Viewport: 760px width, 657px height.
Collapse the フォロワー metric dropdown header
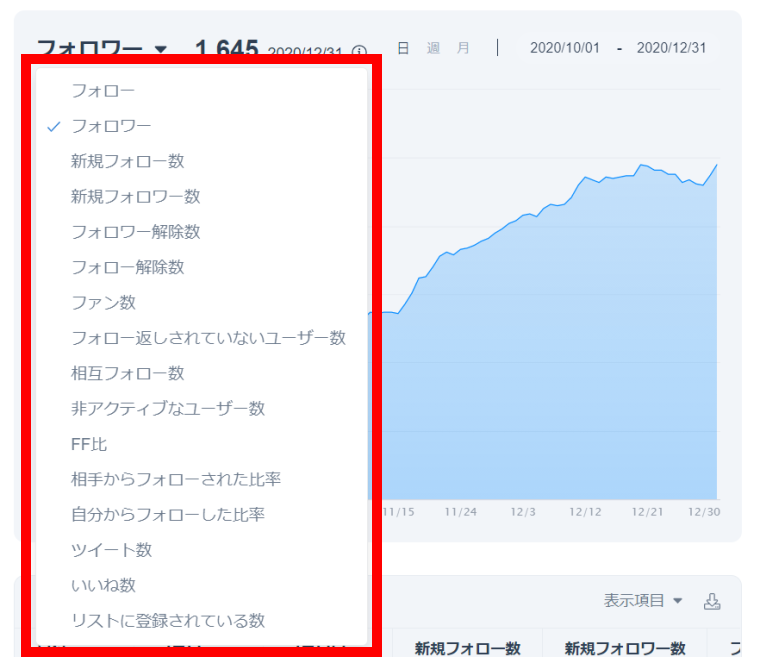coord(102,48)
